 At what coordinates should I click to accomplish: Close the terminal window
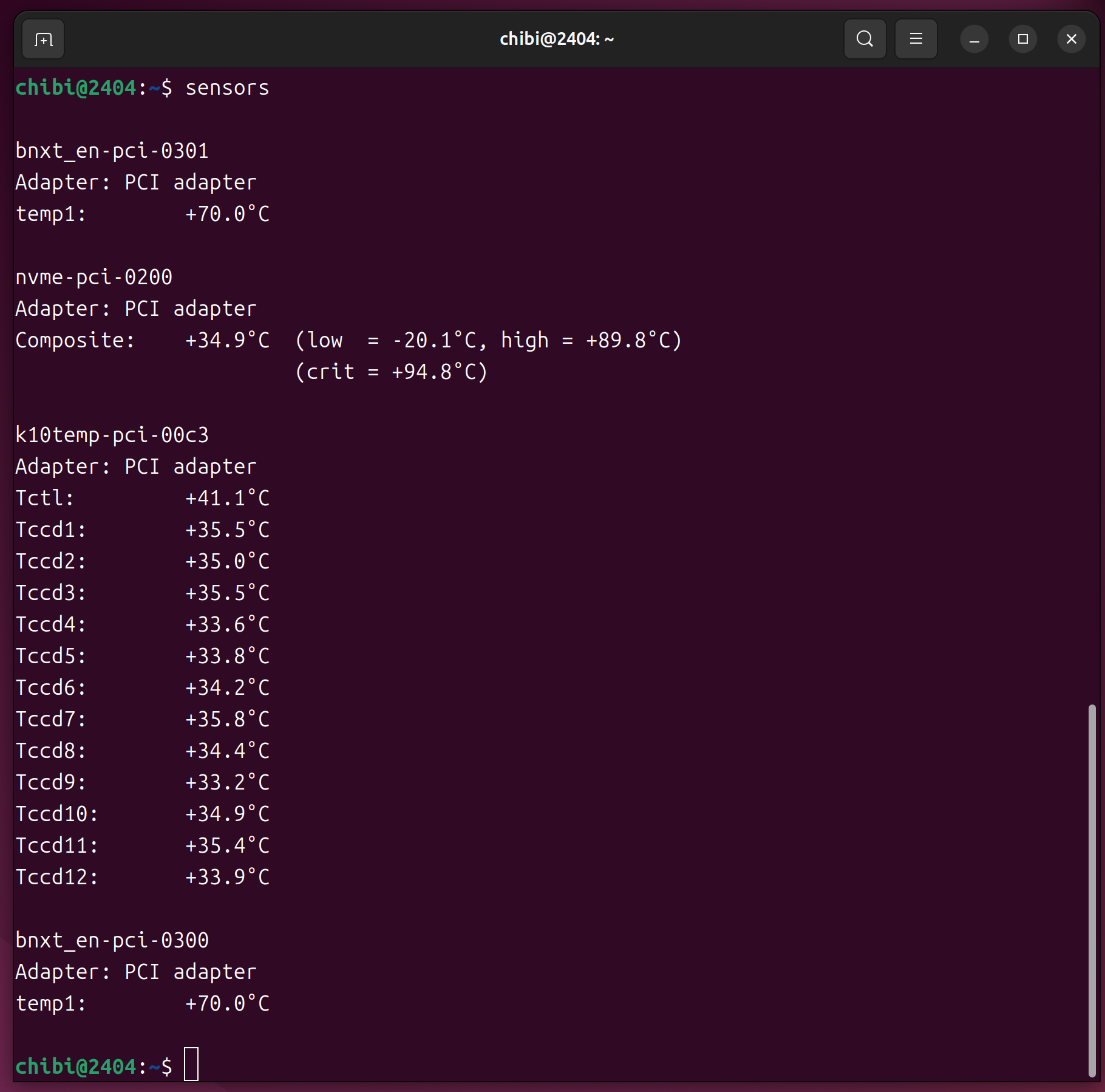pyautogui.click(x=1071, y=39)
